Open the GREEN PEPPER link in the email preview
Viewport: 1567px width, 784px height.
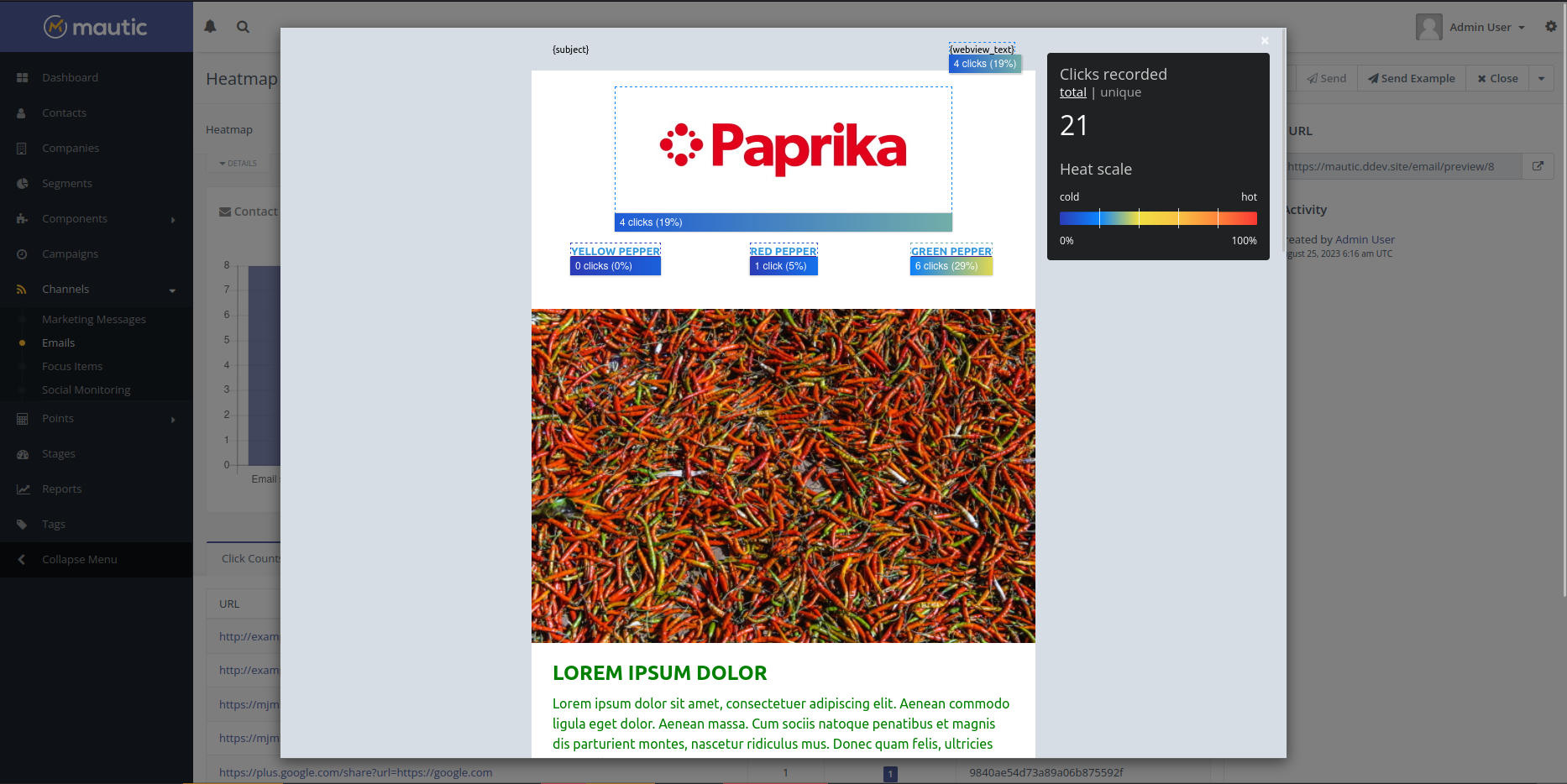(x=951, y=251)
